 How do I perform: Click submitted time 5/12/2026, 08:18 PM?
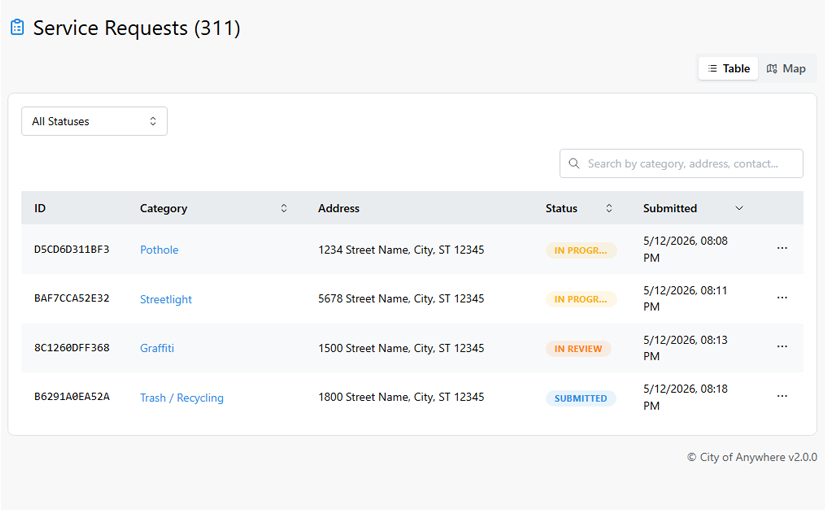(685, 397)
